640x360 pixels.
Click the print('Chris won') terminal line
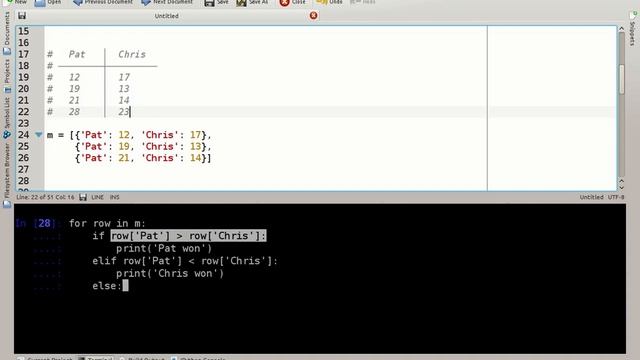pos(170,273)
